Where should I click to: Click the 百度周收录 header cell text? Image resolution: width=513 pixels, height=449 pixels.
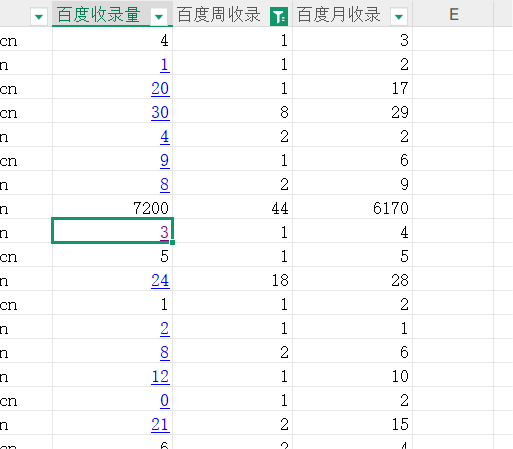click(x=219, y=15)
